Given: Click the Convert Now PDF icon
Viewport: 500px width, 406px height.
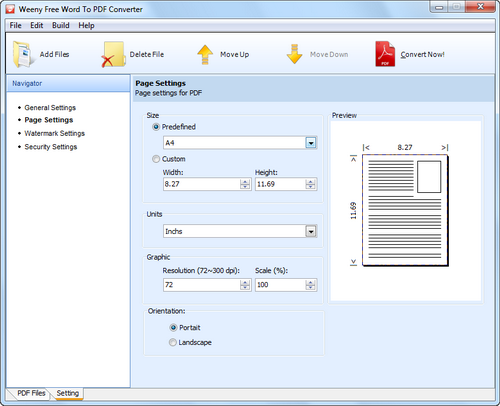Looking at the screenshot, I should pos(385,54).
